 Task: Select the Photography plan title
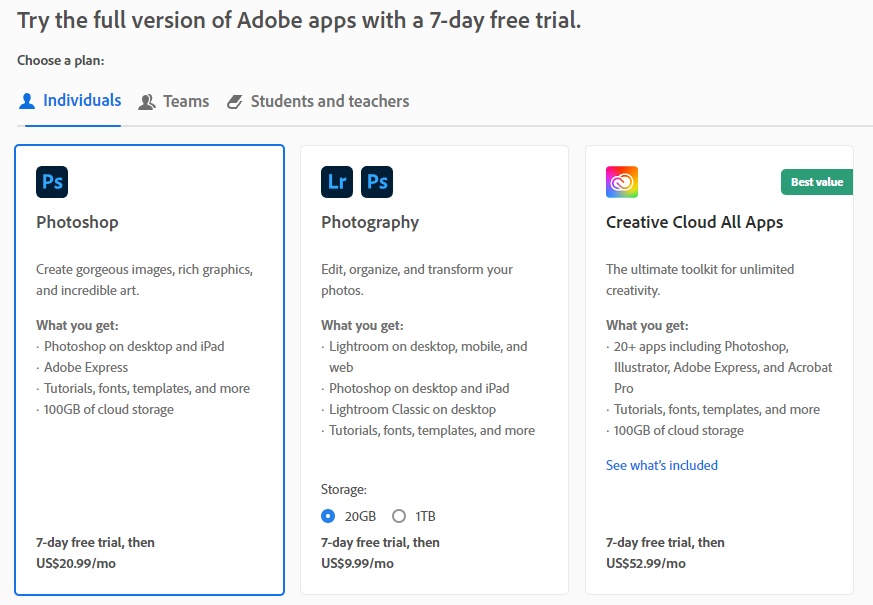(370, 223)
